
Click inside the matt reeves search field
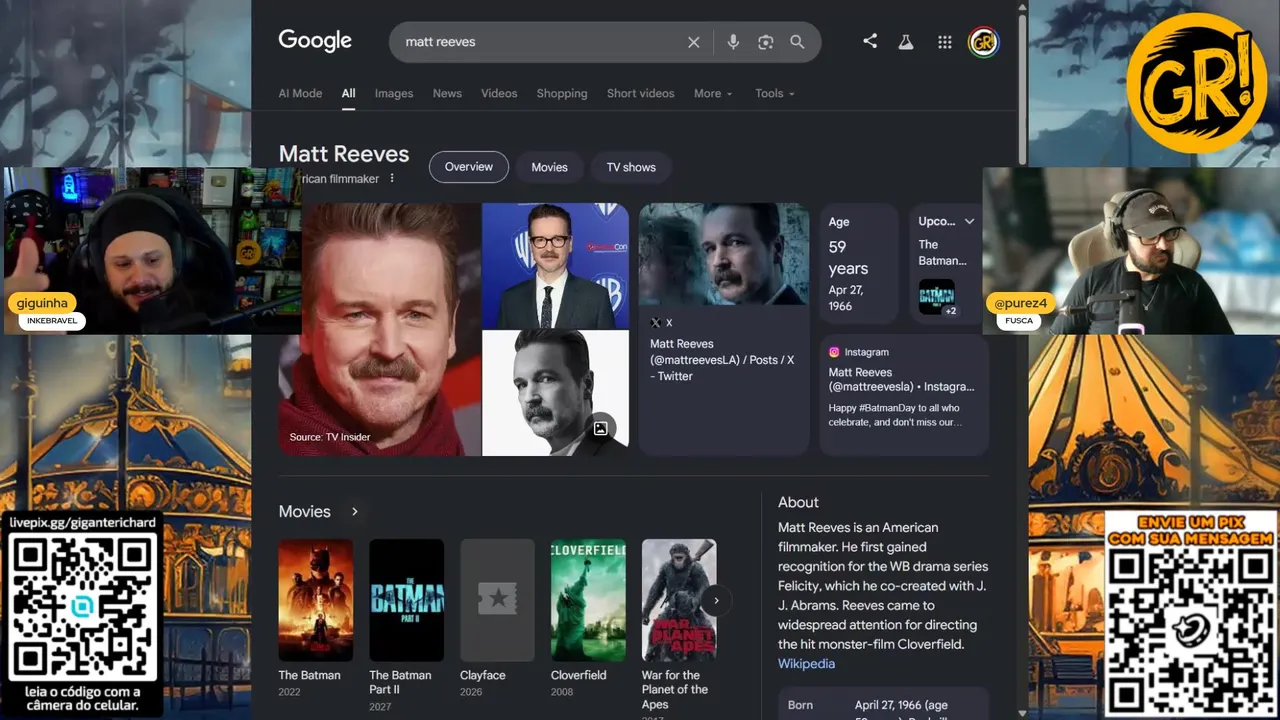tap(540, 42)
